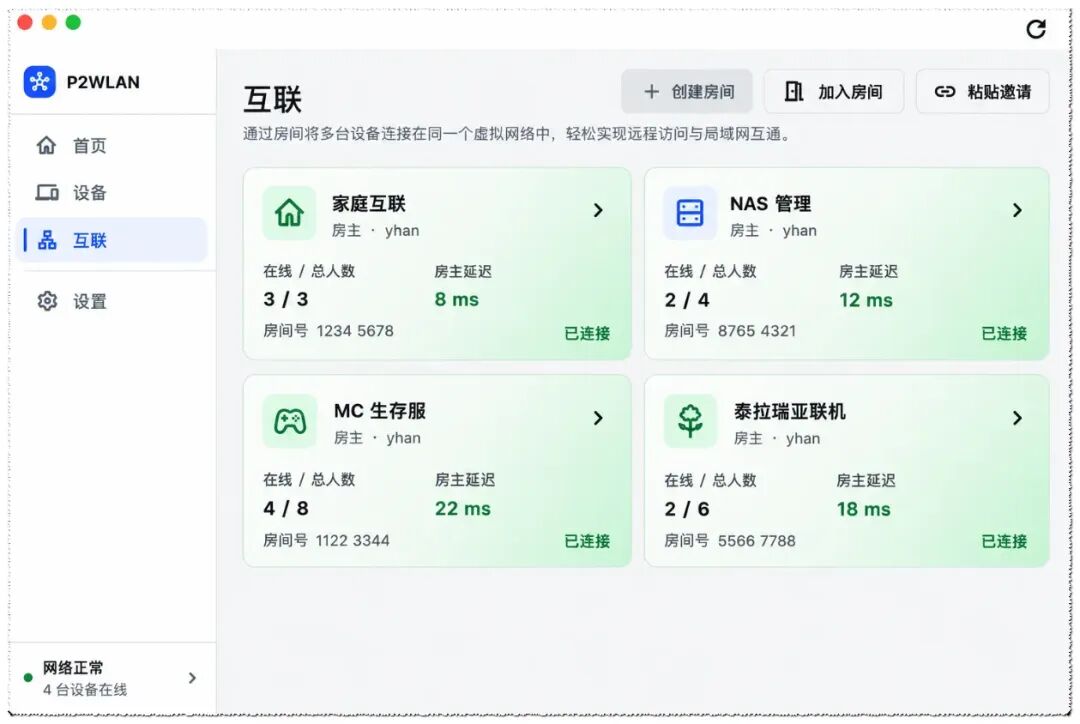Expand the MC 生存服 room chevron
Viewport: 1080px width, 724px height.
[598, 418]
